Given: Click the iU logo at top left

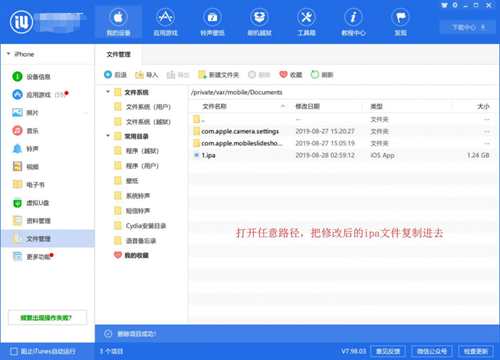Looking at the screenshot, I should click(21, 22).
